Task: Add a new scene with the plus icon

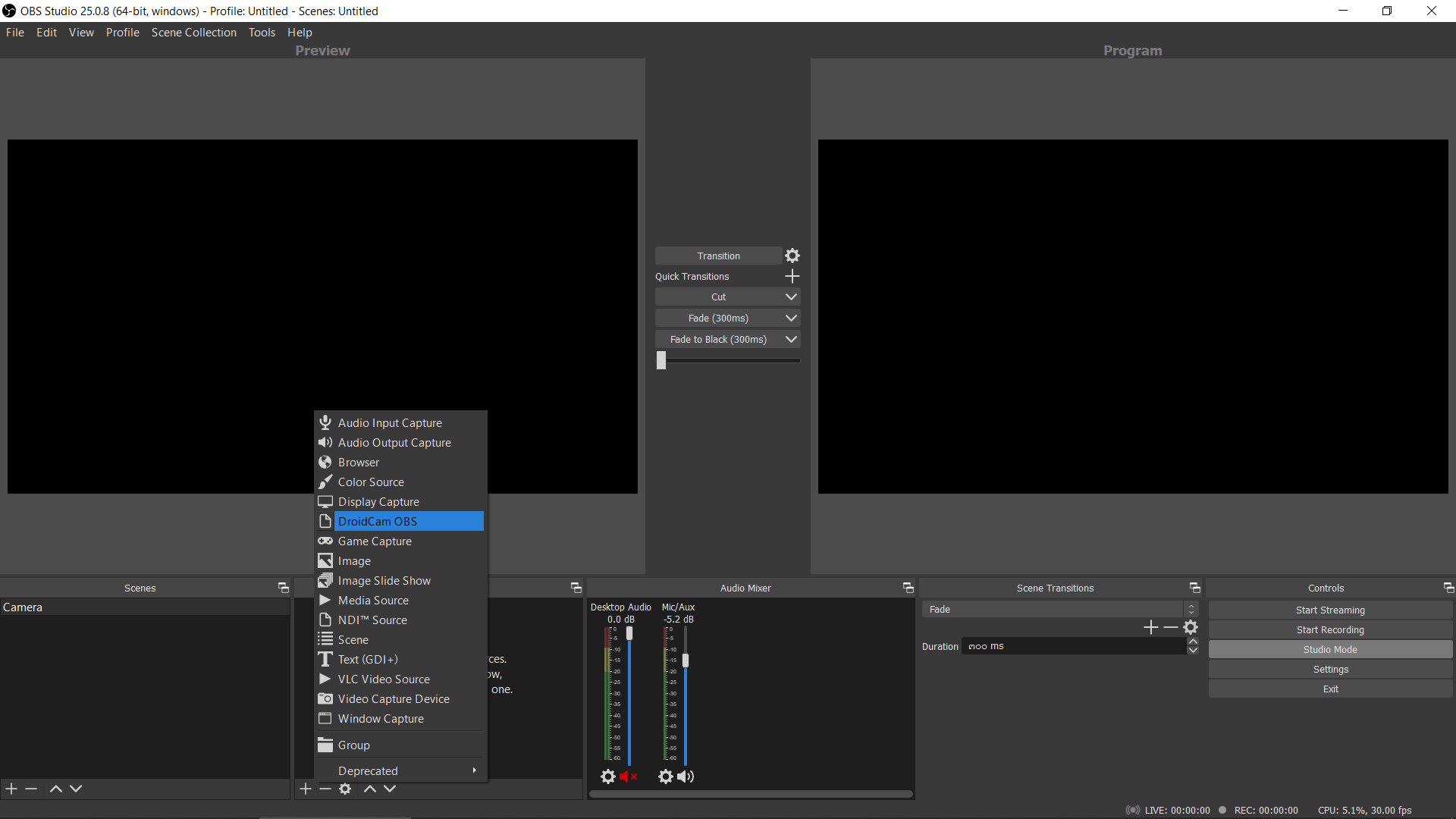Action: click(x=11, y=789)
